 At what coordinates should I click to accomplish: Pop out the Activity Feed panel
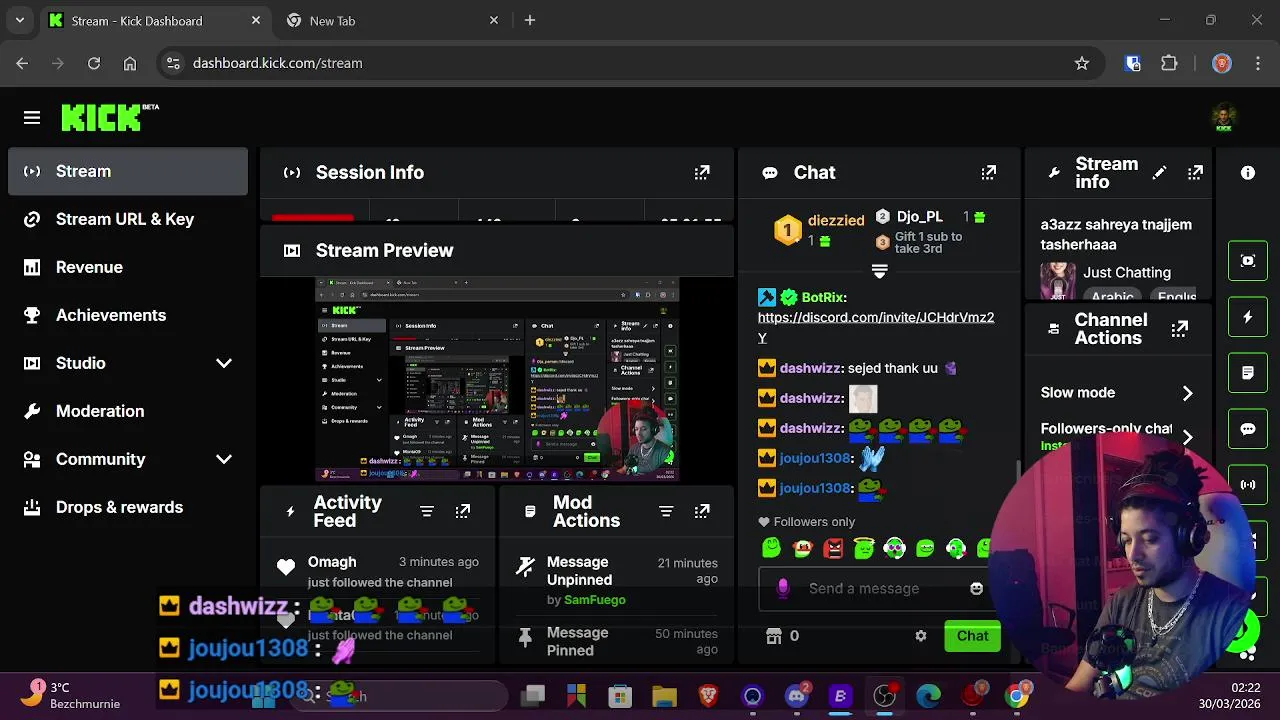(463, 512)
